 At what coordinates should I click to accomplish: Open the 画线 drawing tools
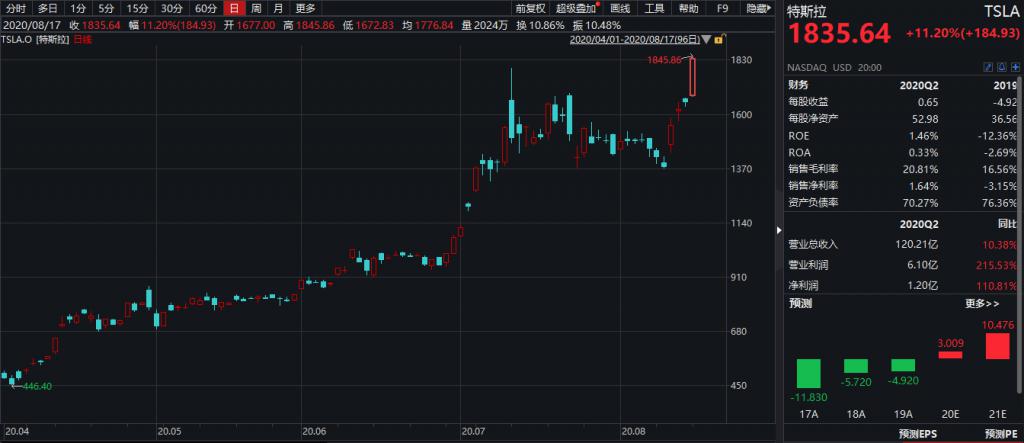(x=620, y=8)
